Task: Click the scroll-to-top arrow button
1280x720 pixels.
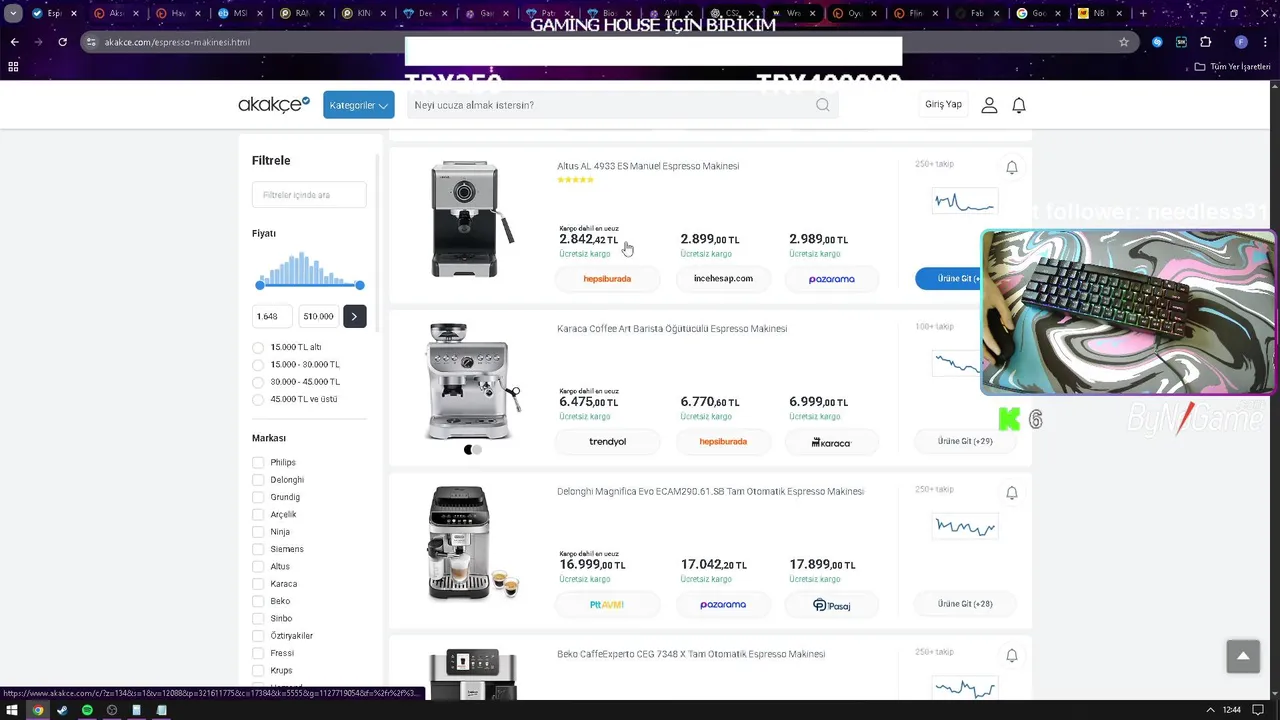Action: [x=1243, y=656]
